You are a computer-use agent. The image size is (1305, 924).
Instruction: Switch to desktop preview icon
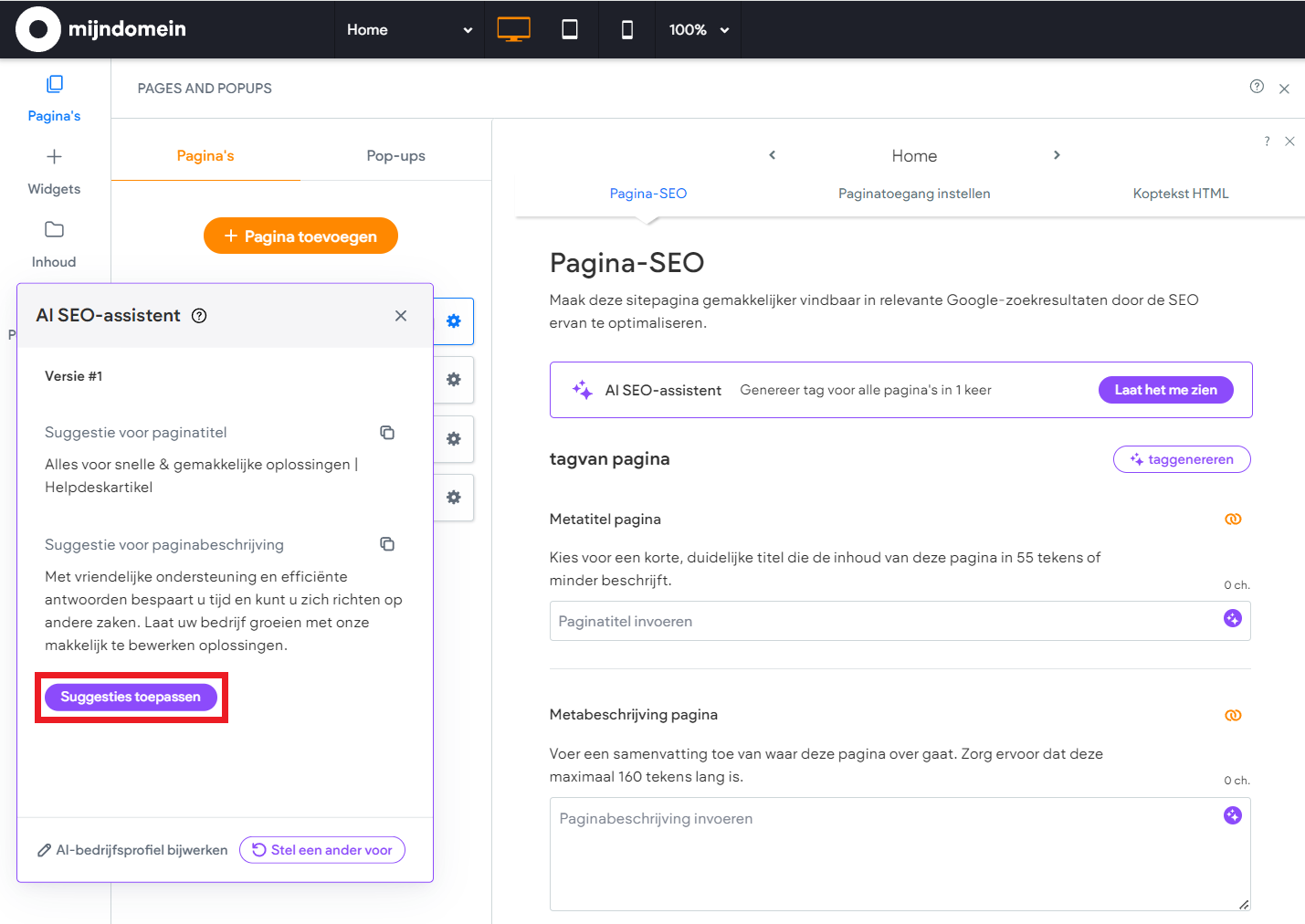513,29
